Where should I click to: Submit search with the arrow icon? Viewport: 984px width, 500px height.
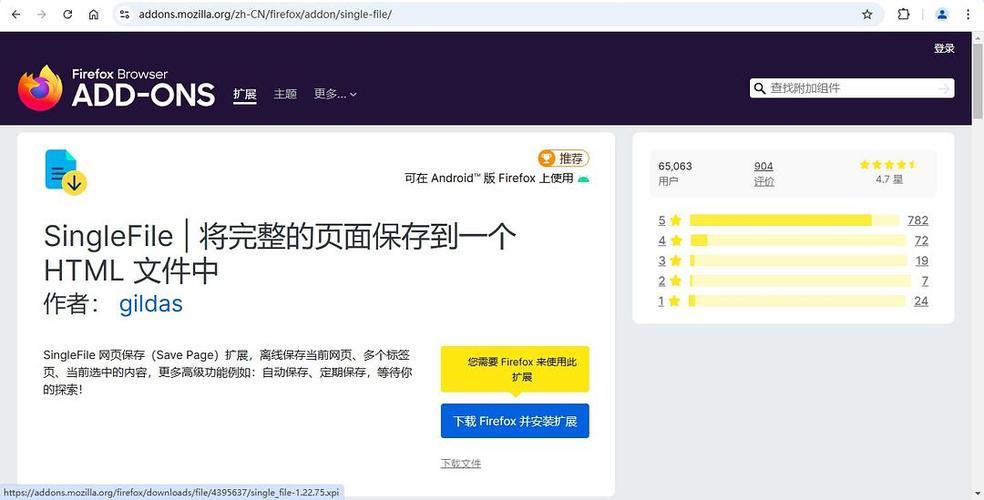click(944, 89)
